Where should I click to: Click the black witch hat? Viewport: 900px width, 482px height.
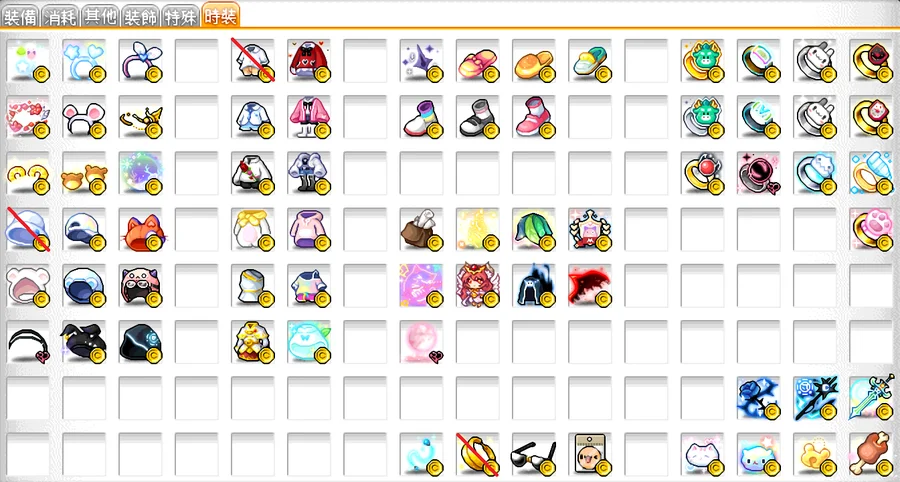(x=84, y=341)
